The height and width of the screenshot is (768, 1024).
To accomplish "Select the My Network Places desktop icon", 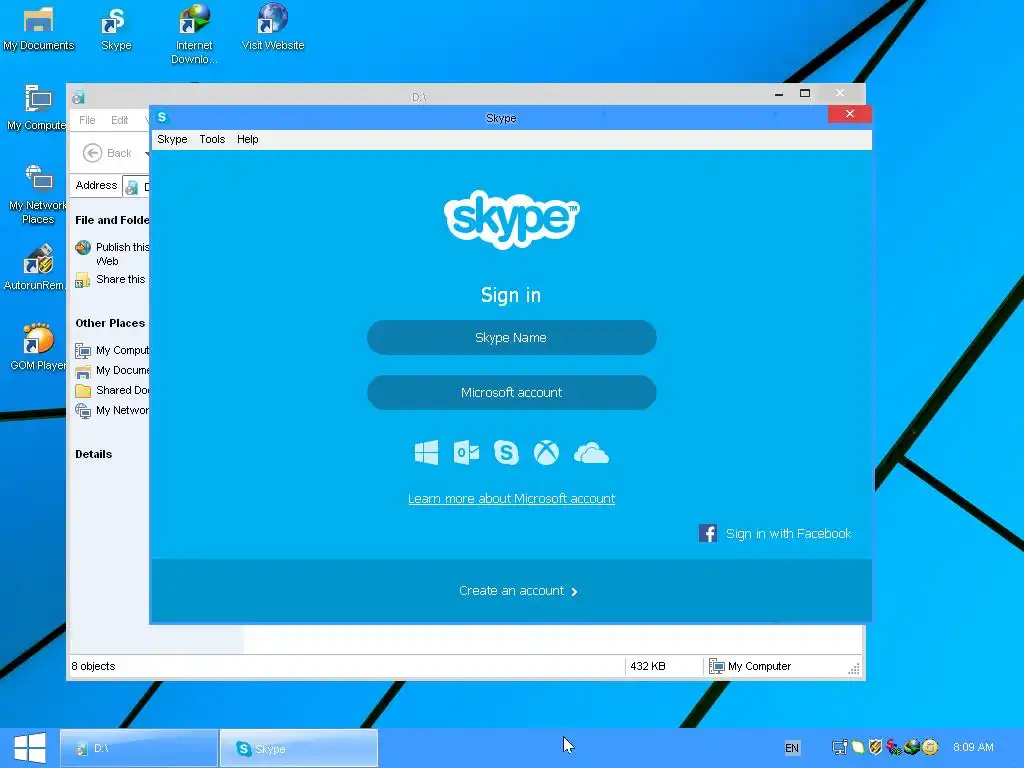I will pyautogui.click(x=38, y=194).
